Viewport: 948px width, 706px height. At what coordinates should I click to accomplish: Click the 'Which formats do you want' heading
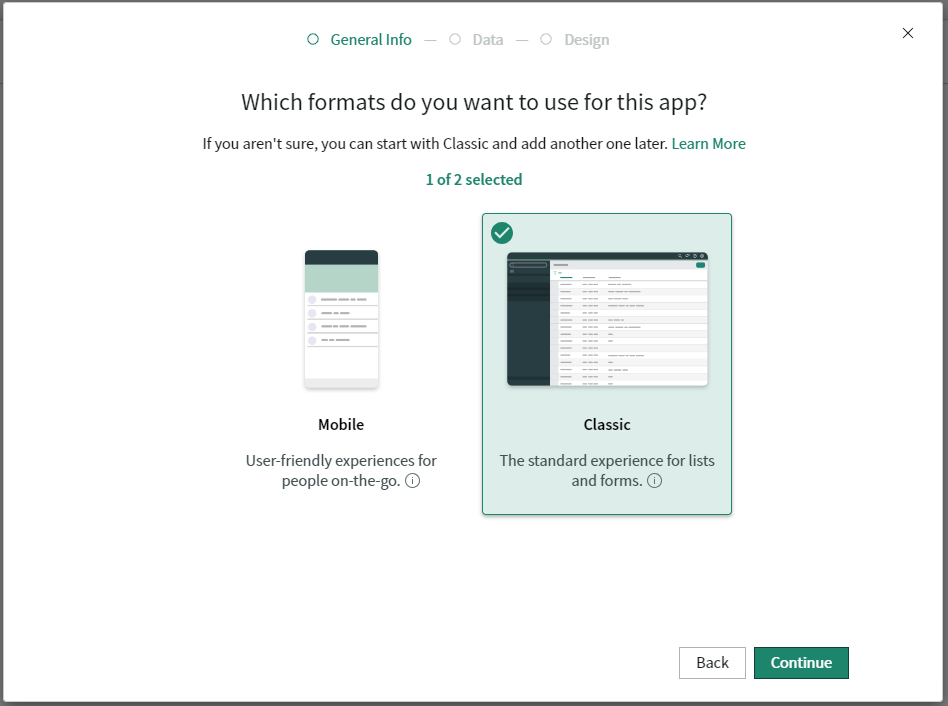pyautogui.click(x=474, y=103)
